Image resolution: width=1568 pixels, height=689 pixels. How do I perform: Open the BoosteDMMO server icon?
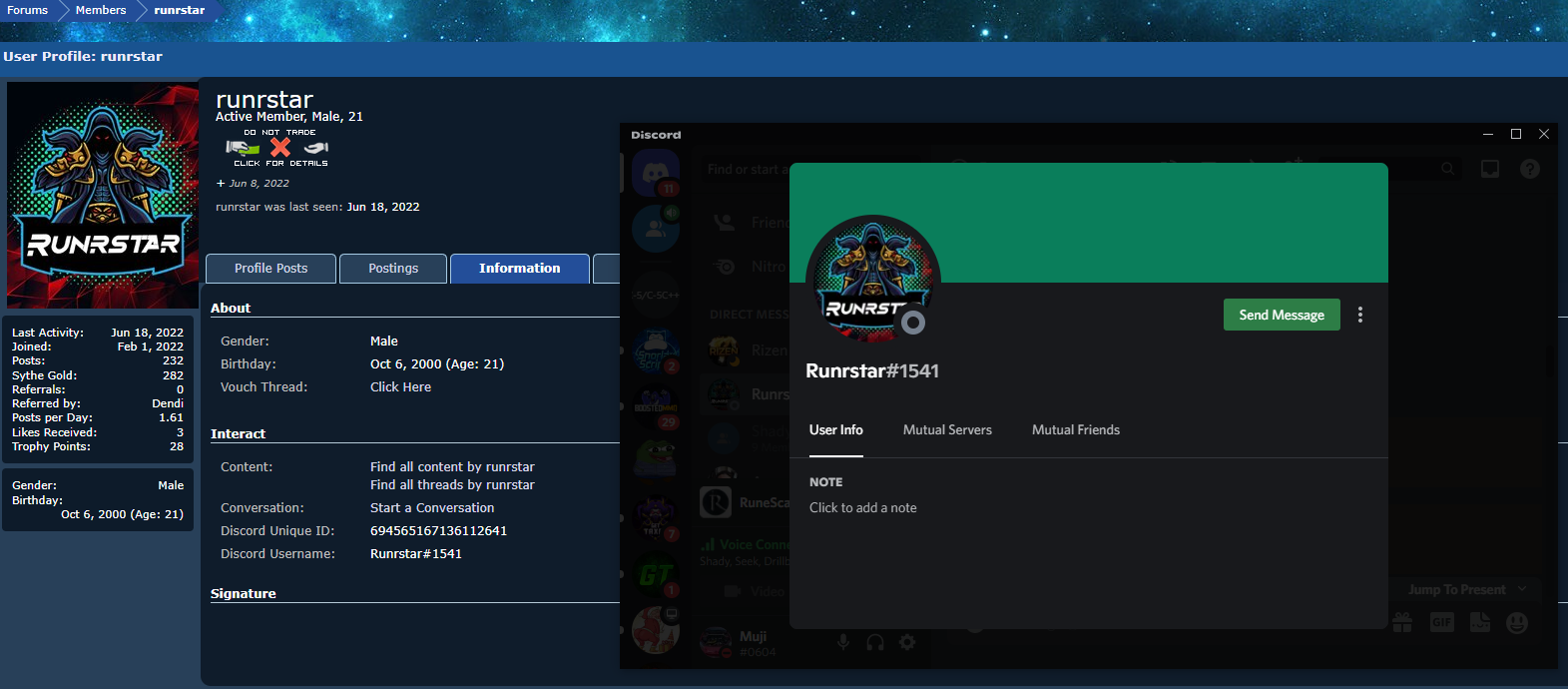[656, 407]
